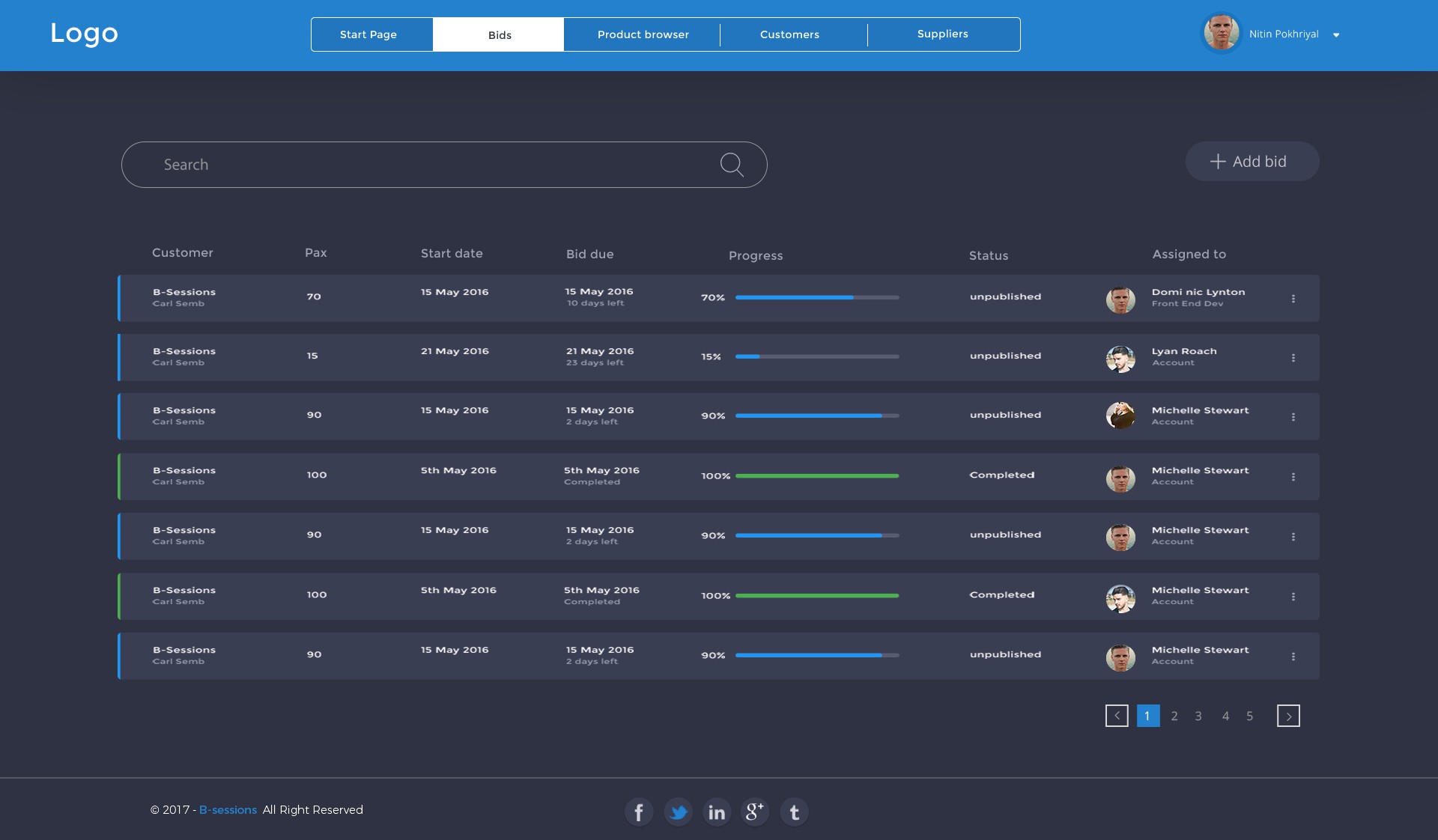This screenshot has width=1438, height=840.
Task: Click the search magnifier icon
Action: coord(732,165)
